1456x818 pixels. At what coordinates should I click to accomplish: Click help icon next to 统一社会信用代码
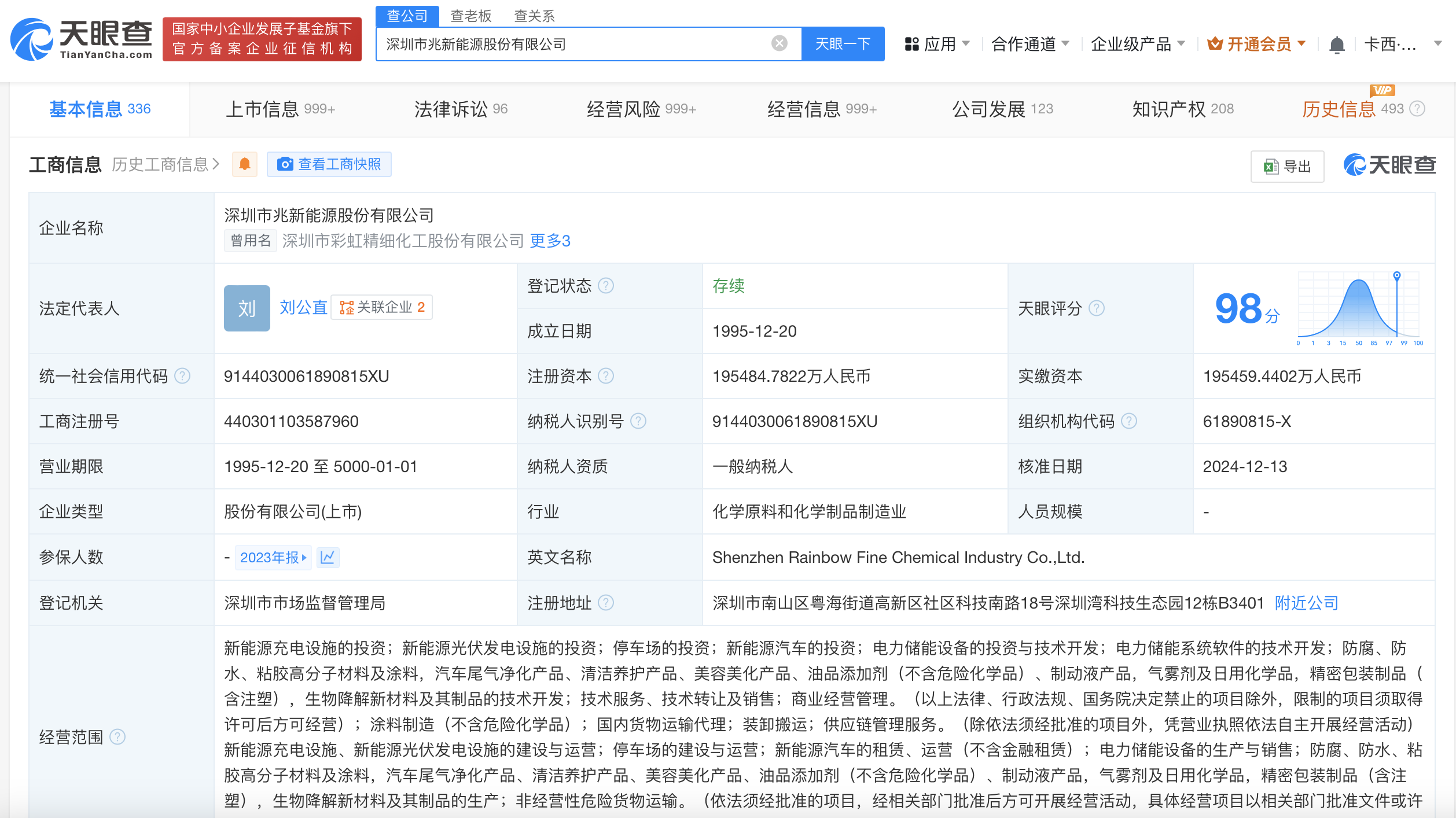coord(182,376)
